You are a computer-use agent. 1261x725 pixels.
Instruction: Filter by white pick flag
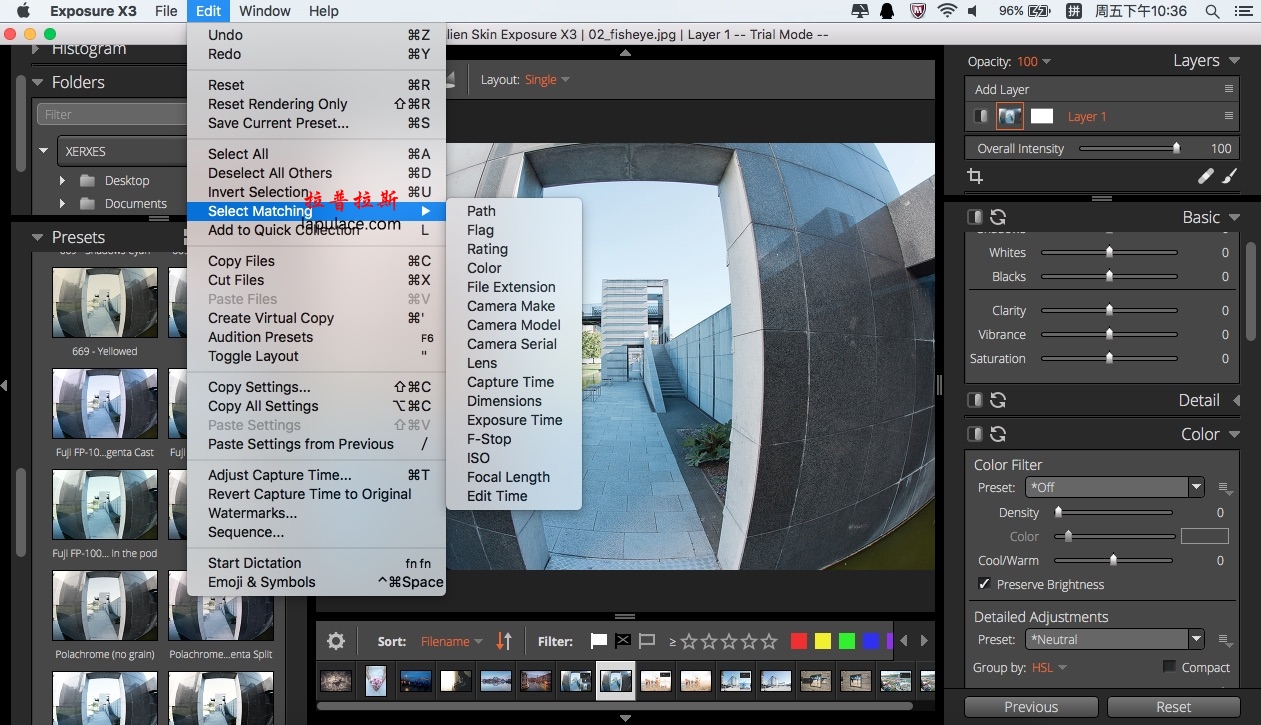click(x=599, y=641)
